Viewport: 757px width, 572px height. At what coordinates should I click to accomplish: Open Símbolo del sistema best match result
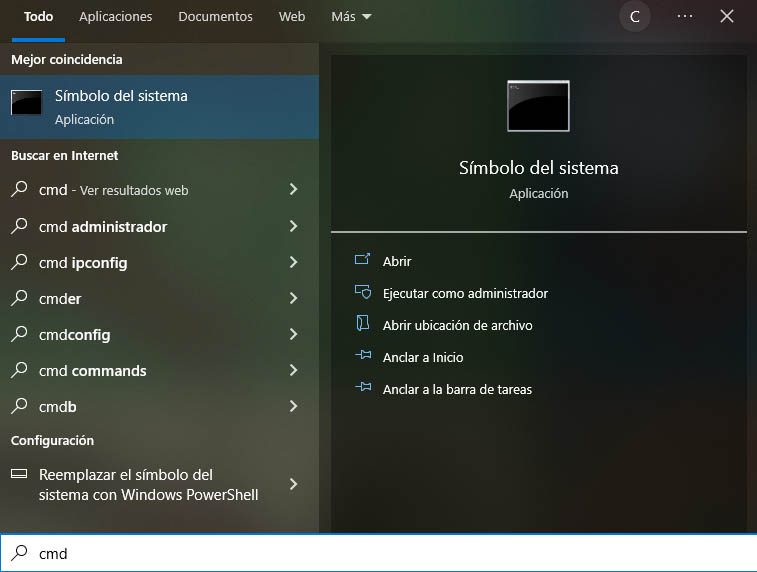tap(159, 107)
